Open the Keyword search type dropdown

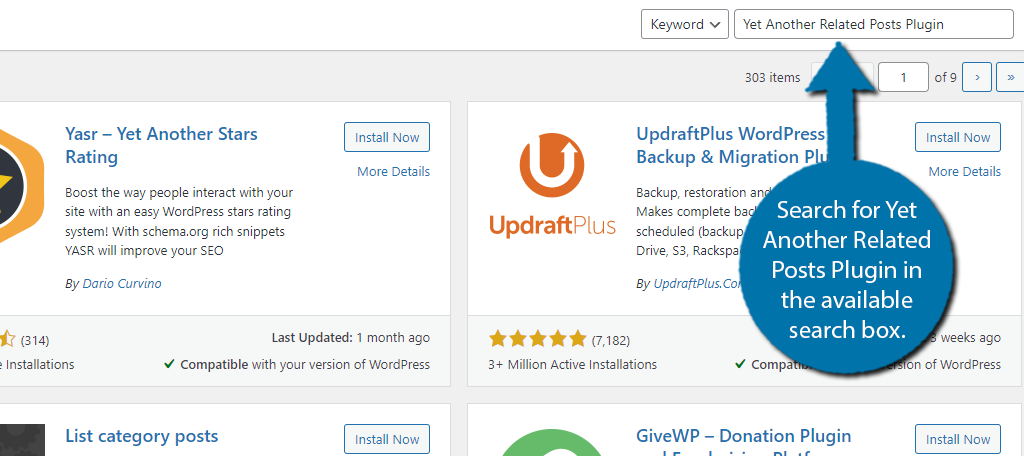point(684,24)
